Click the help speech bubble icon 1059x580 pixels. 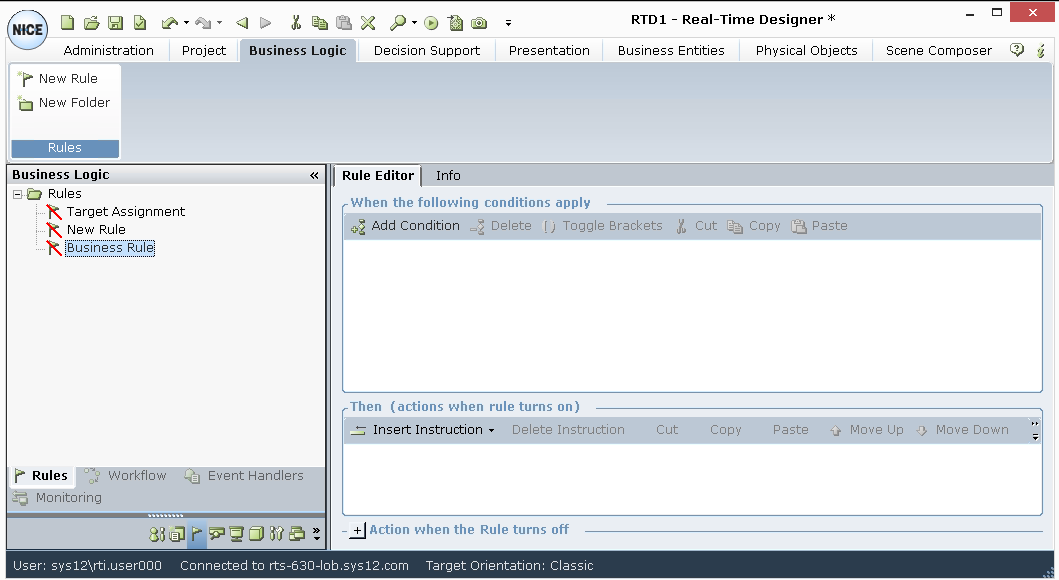1017,50
